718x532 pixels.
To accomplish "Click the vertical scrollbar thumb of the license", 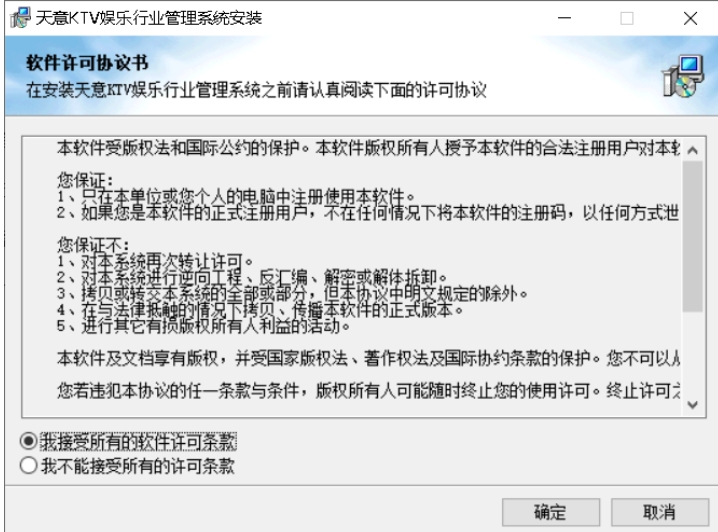I will [692, 236].
